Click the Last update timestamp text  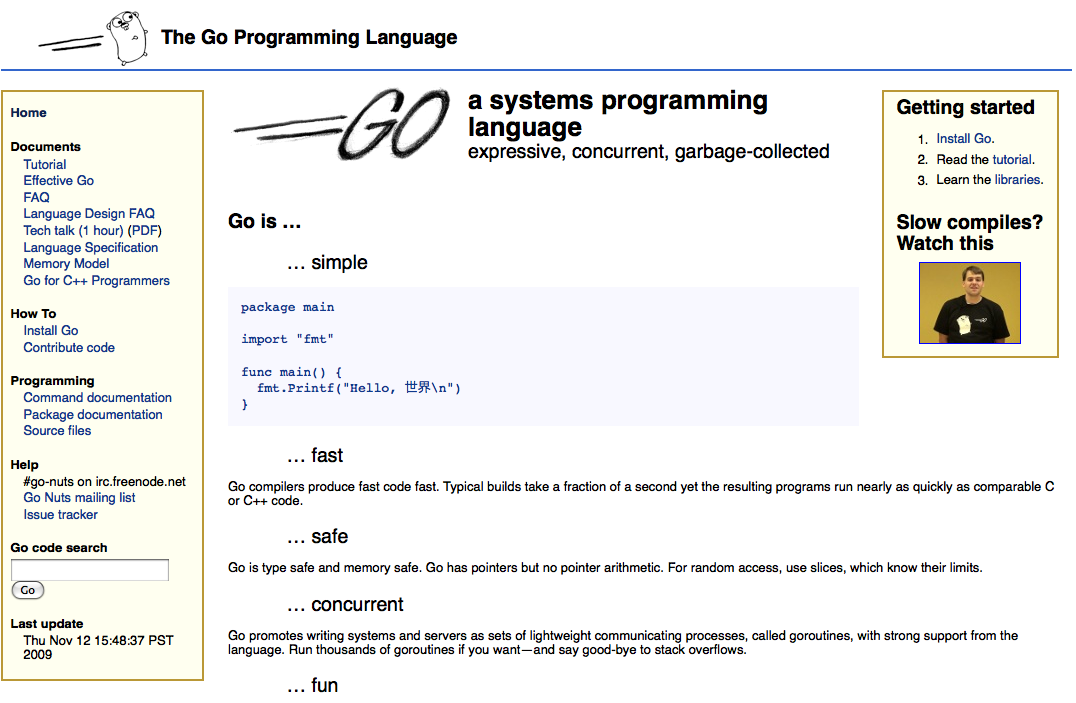(x=98, y=647)
